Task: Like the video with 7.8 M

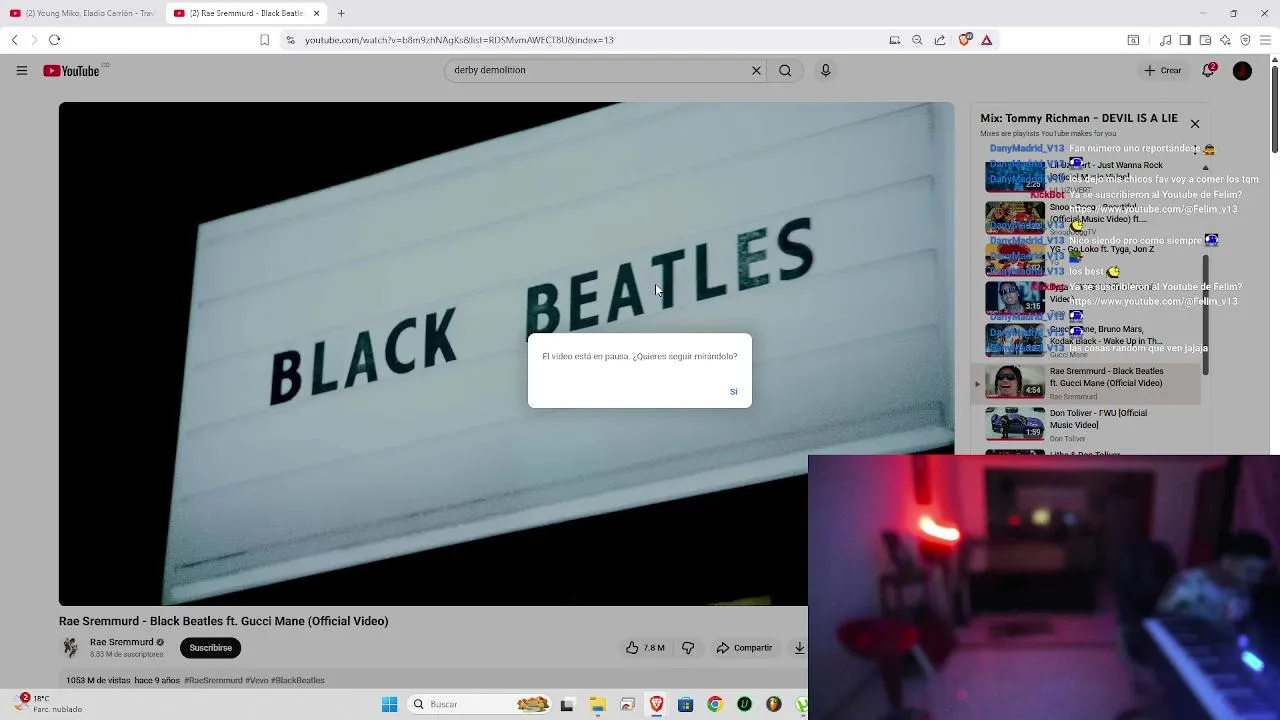Action: [645, 648]
